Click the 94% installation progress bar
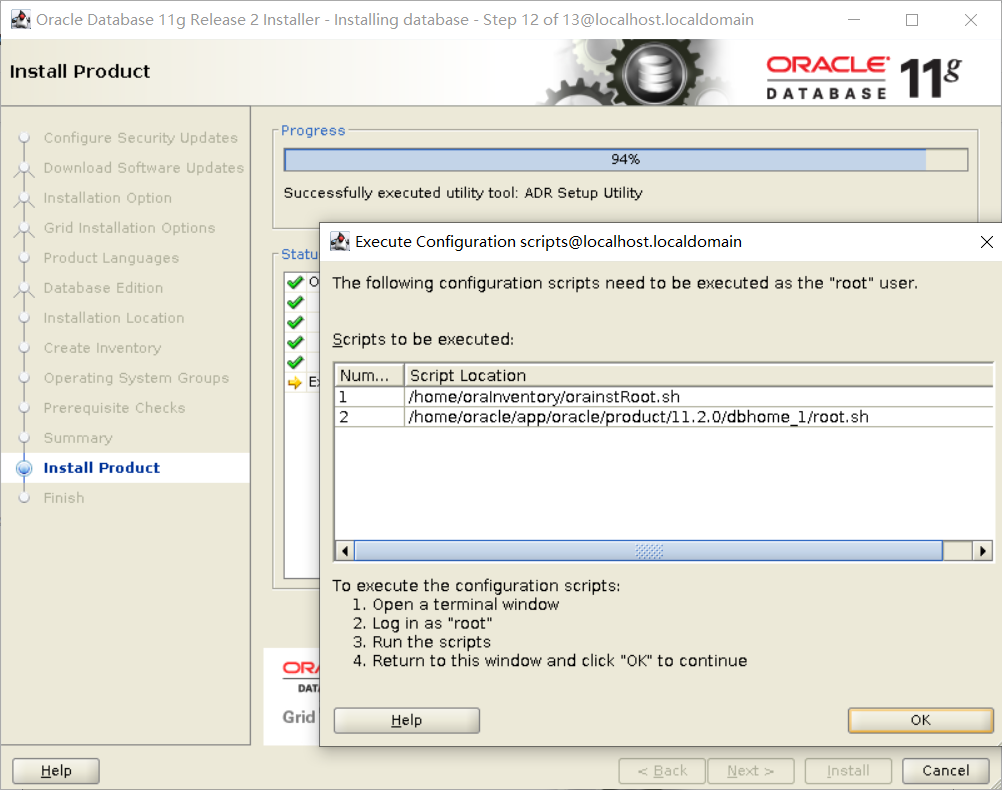Viewport: 1002px width, 790px height. (626, 160)
